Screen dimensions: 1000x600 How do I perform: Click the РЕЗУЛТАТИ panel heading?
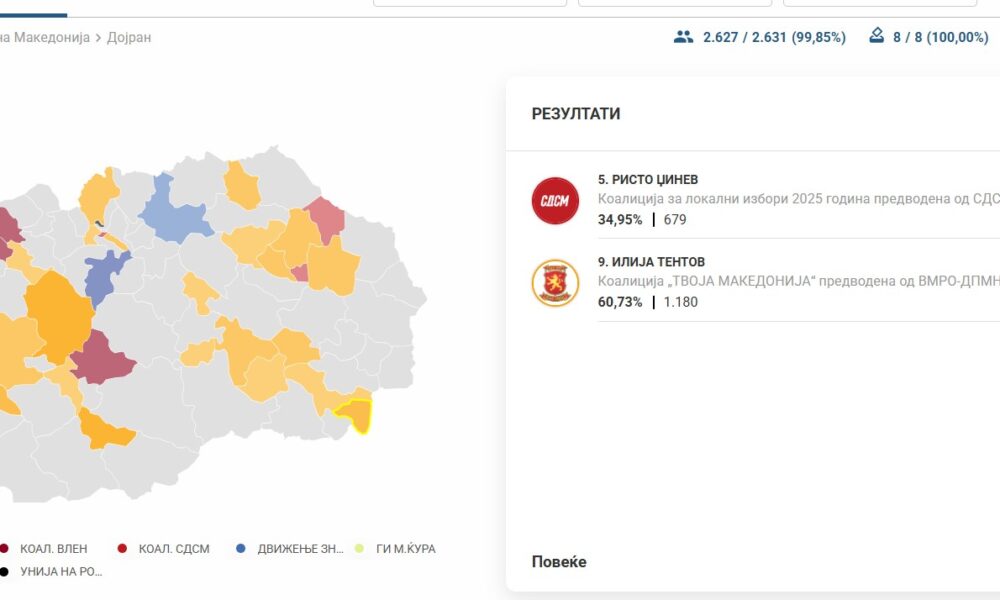tap(576, 114)
